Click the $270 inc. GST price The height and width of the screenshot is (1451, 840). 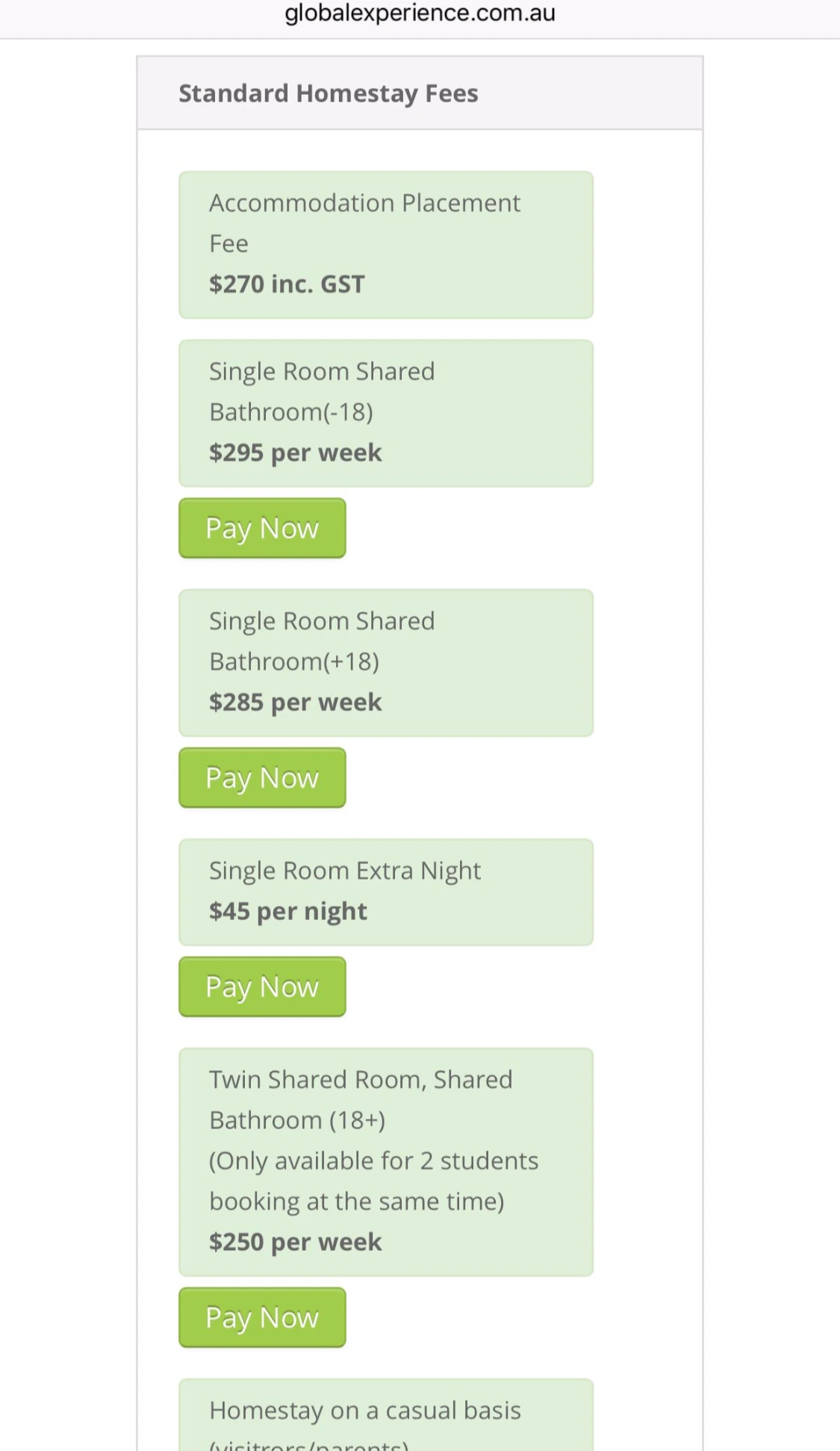[287, 285]
